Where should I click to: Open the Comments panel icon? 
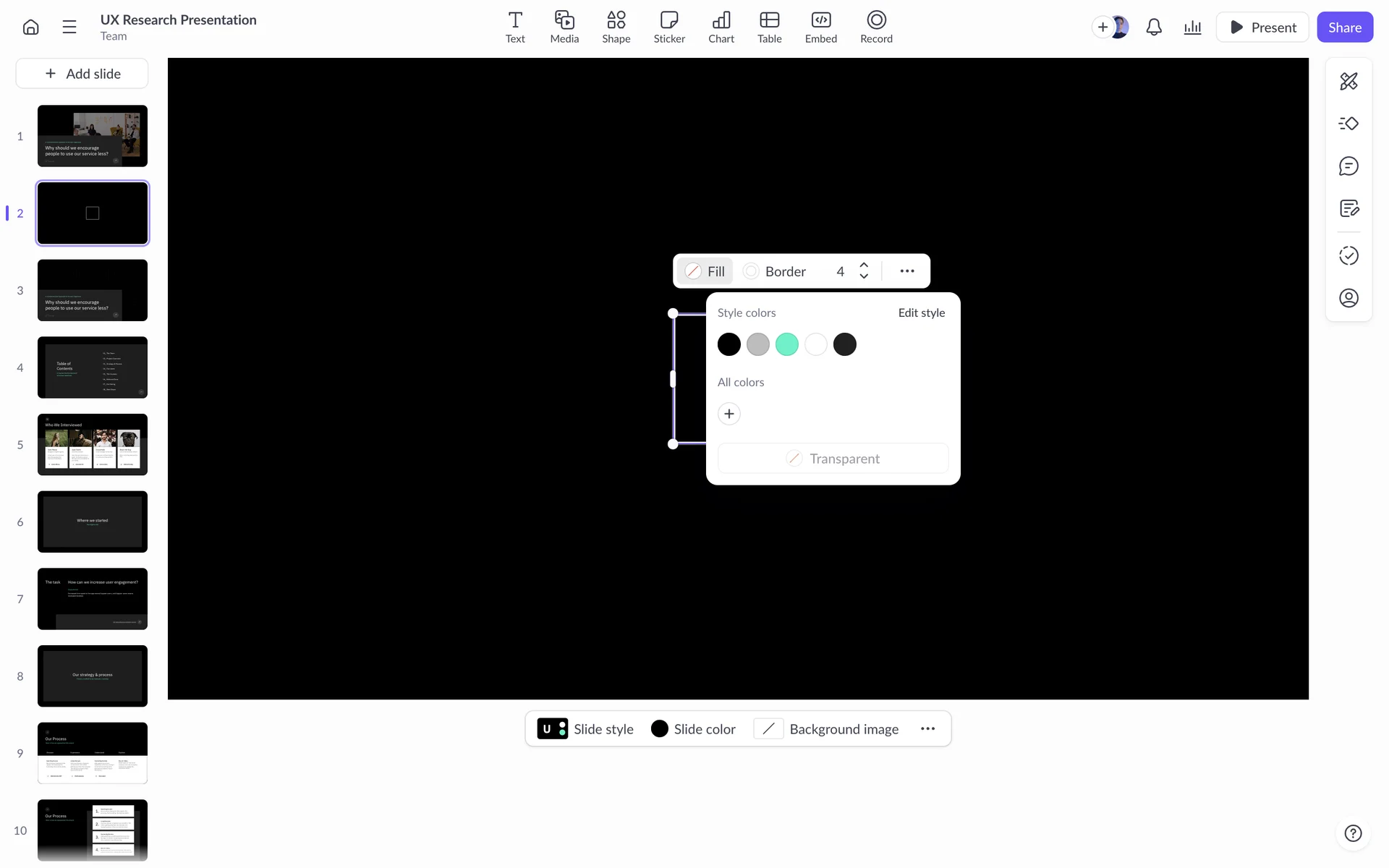pyautogui.click(x=1348, y=166)
